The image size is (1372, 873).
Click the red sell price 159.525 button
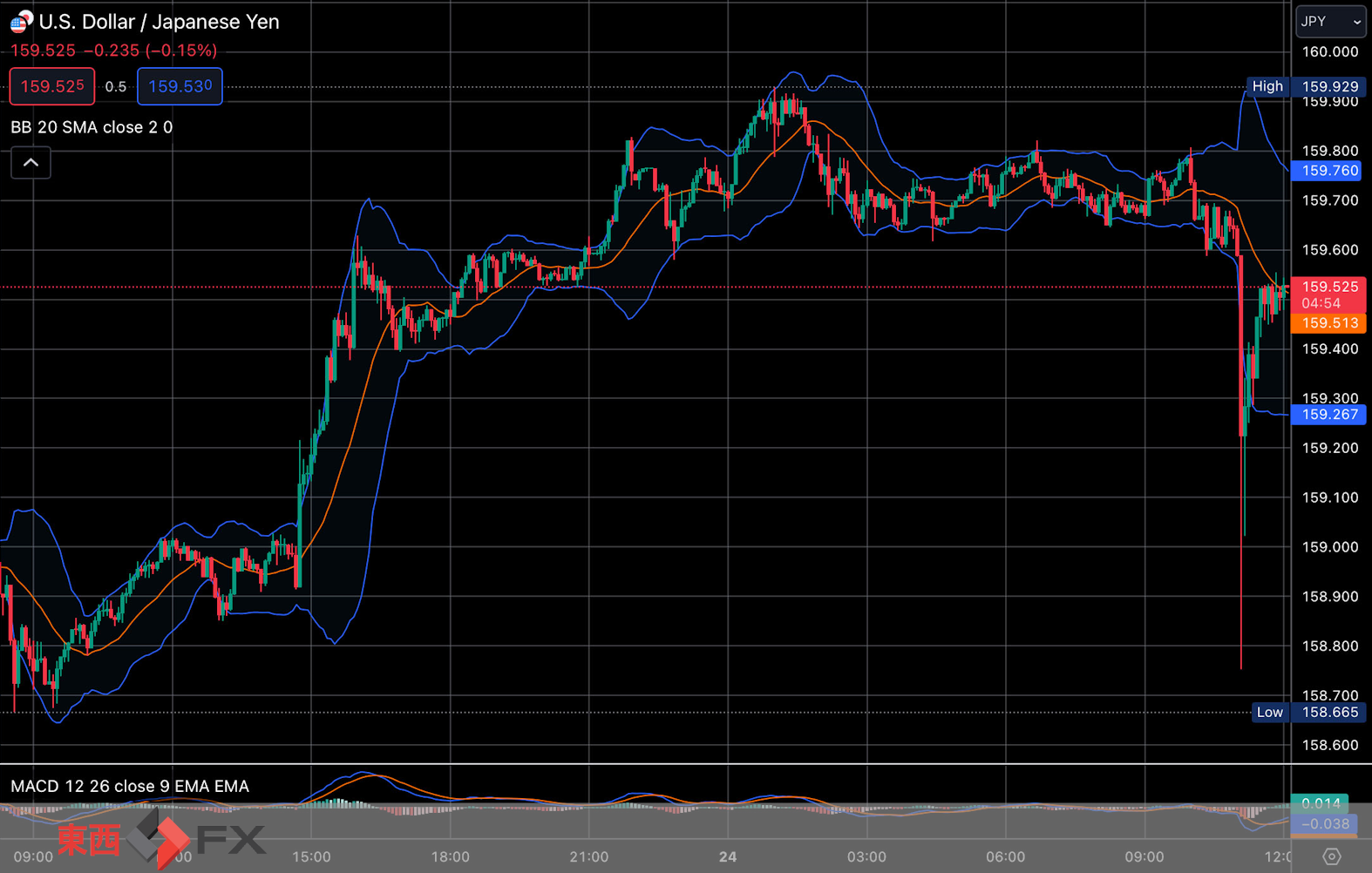click(x=52, y=86)
